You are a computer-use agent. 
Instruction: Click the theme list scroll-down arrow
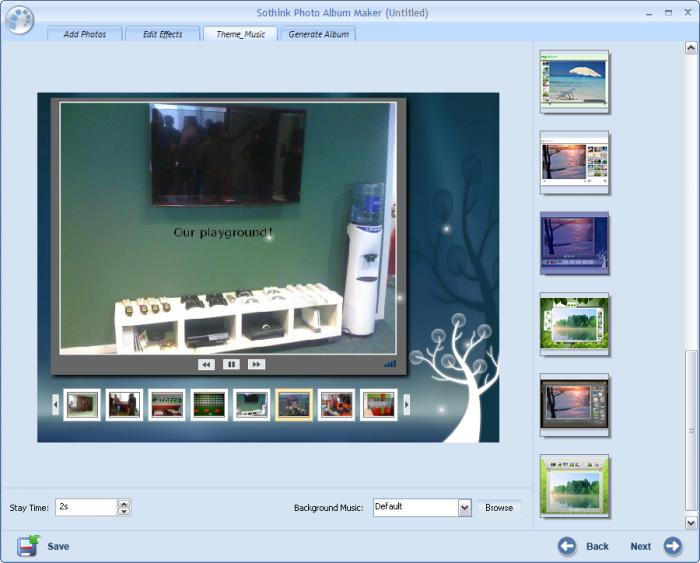coord(691,522)
